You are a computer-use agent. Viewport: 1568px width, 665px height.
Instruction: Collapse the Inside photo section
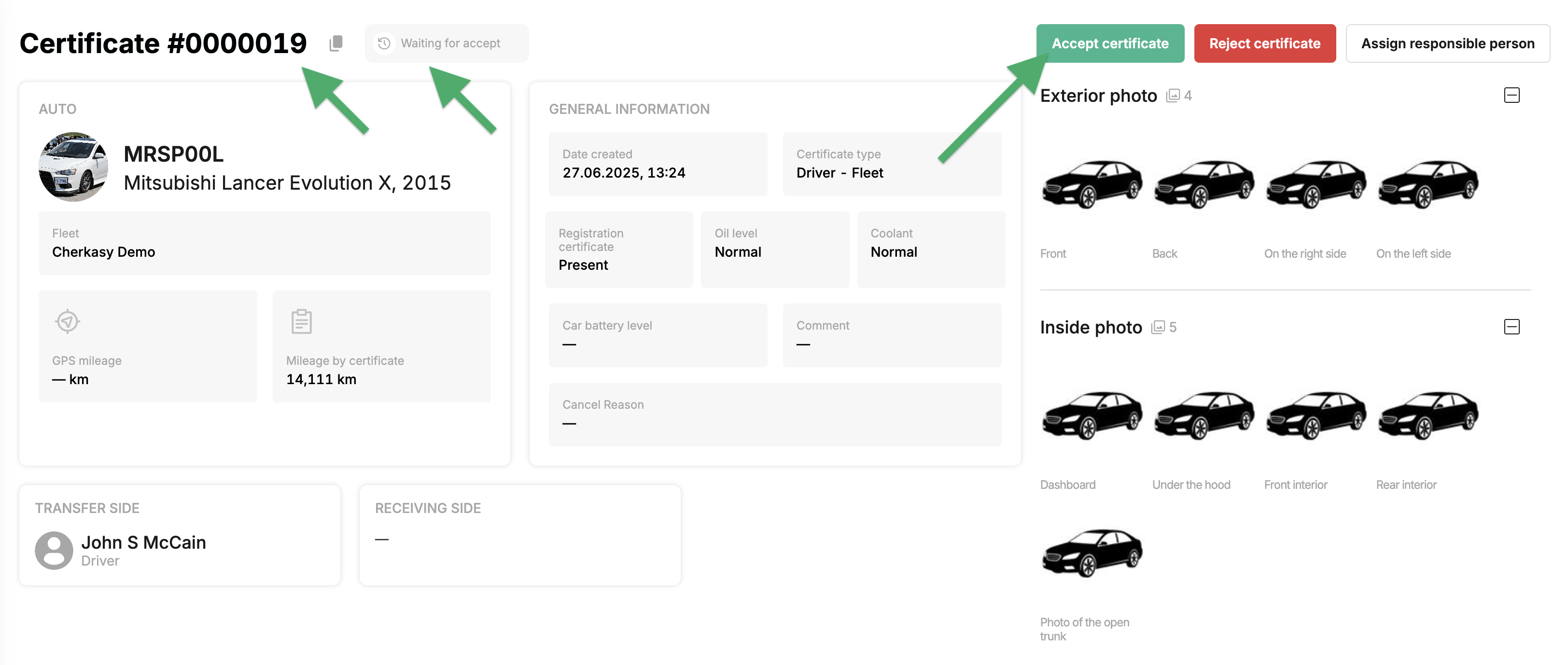1512,327
